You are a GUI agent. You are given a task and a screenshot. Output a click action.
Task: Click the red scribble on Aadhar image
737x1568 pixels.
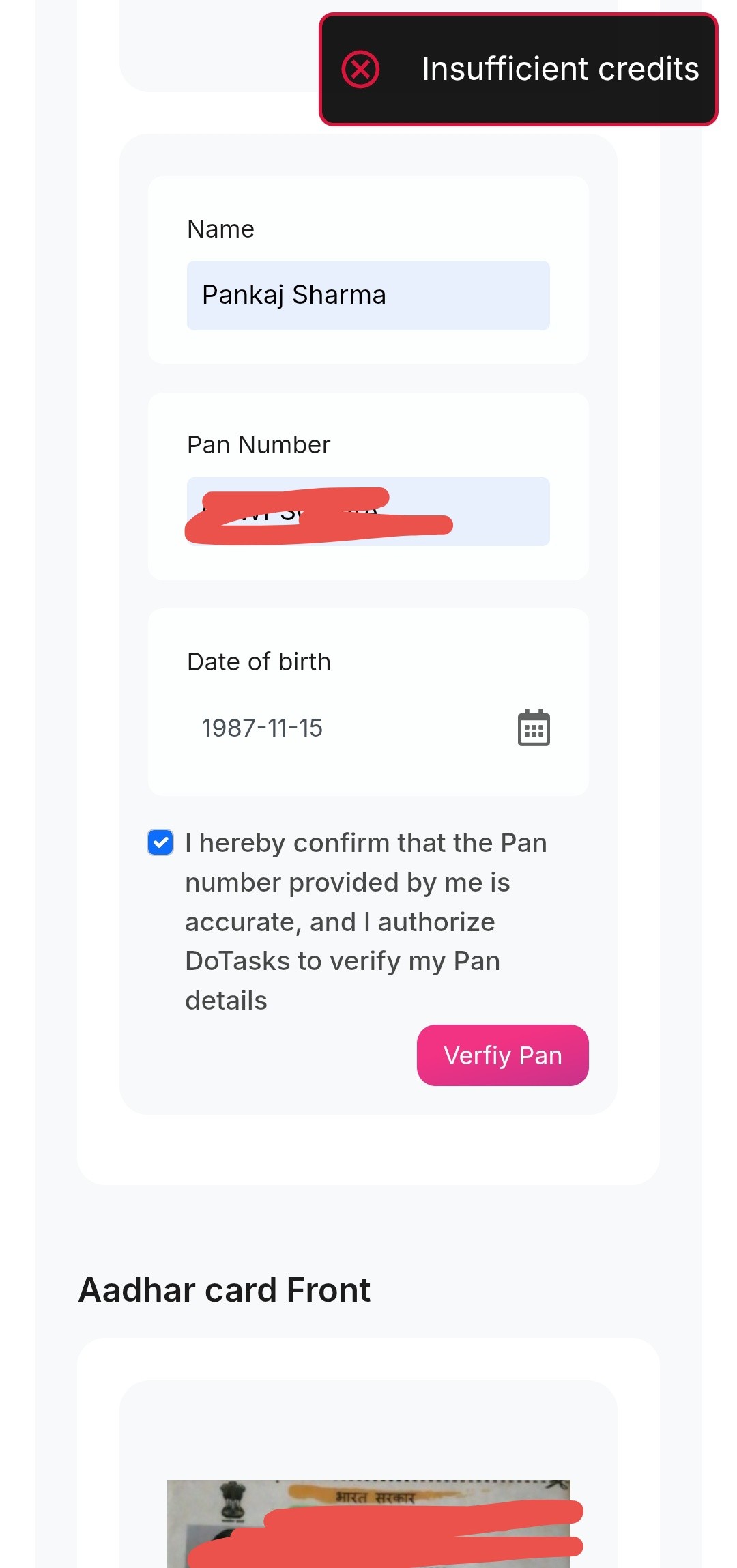(409, 1536)
